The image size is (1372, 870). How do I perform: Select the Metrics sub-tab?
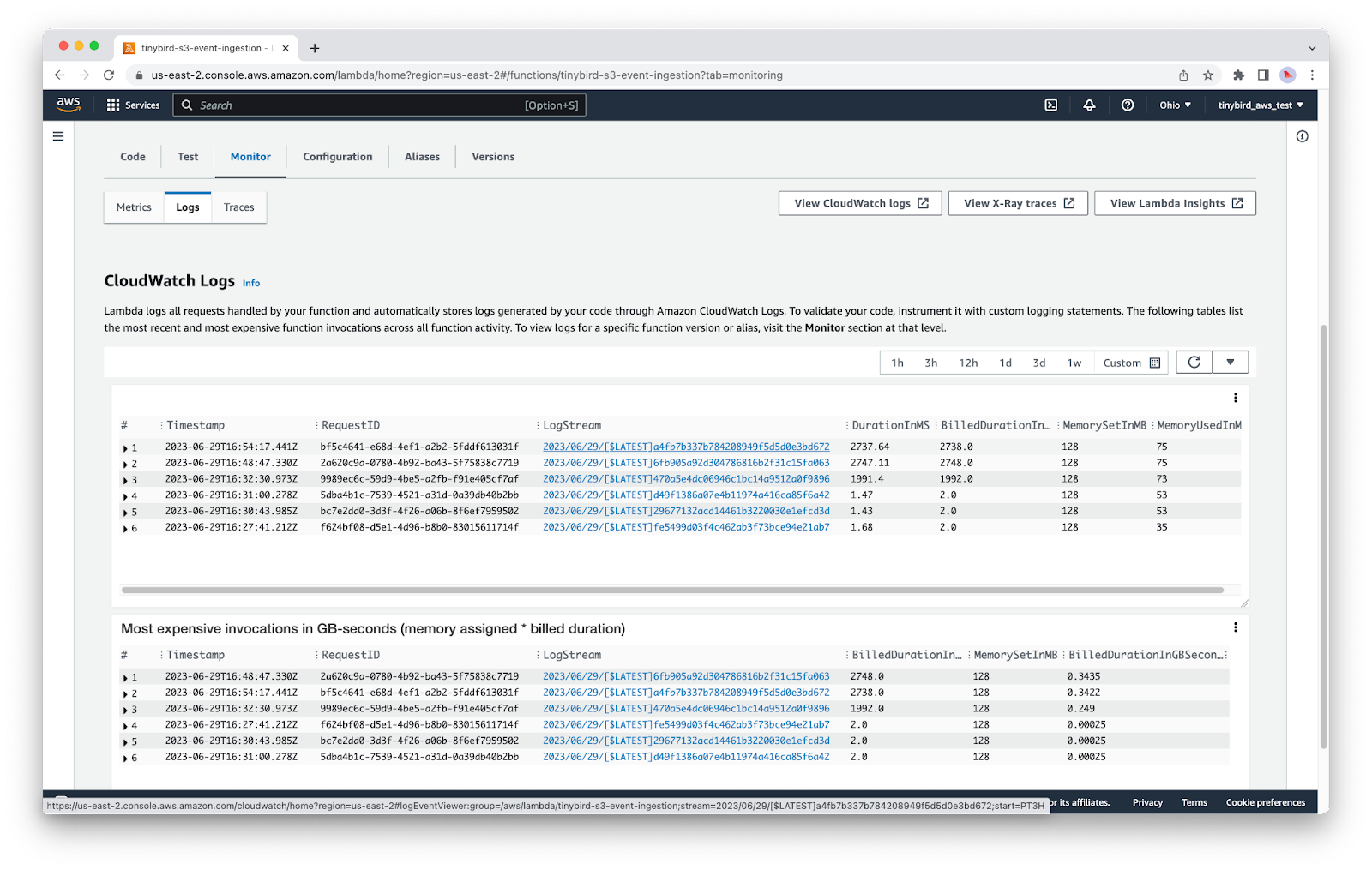[x=134, y=207]
